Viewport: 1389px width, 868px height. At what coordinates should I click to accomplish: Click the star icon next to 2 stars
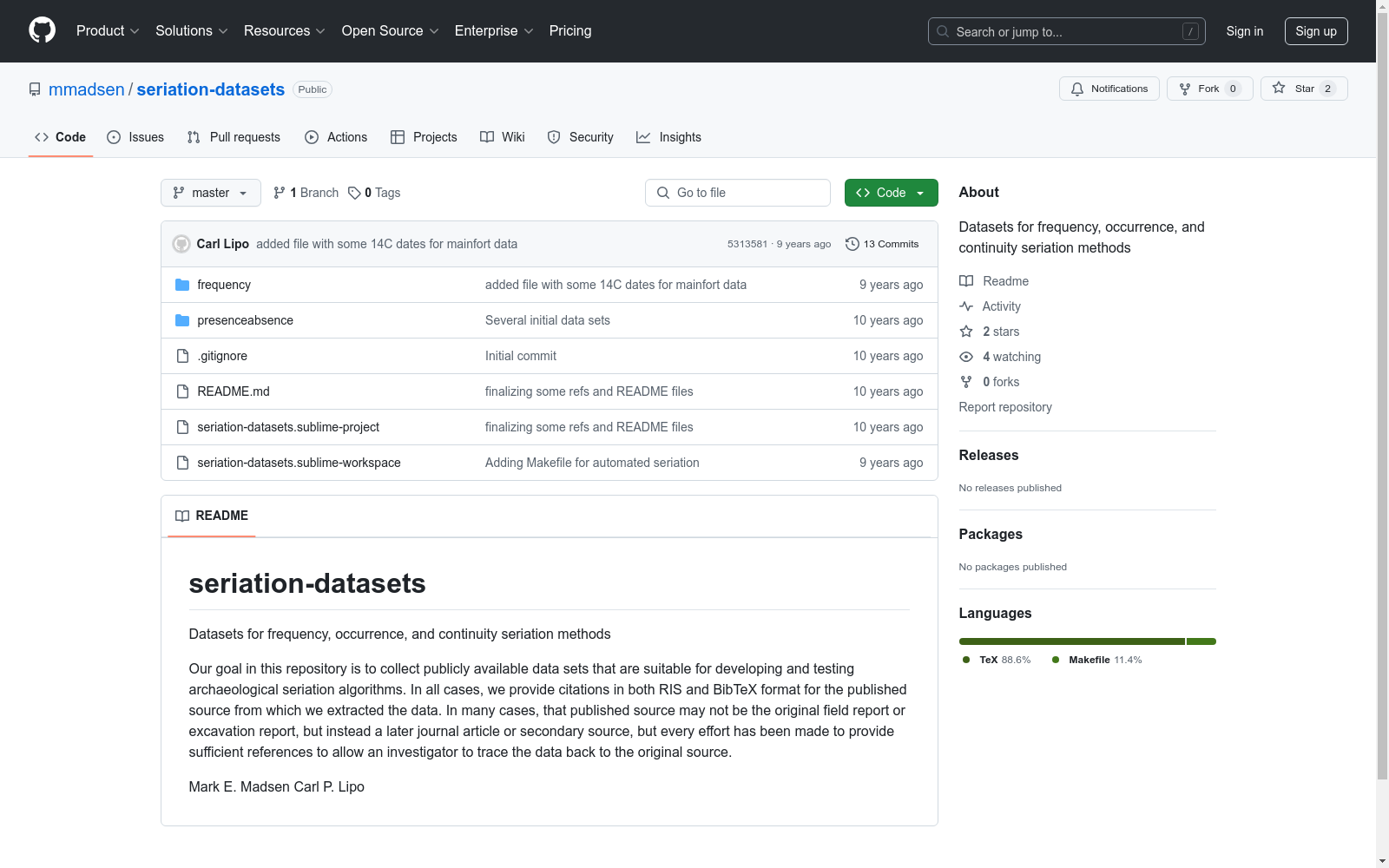coord(966,332)
